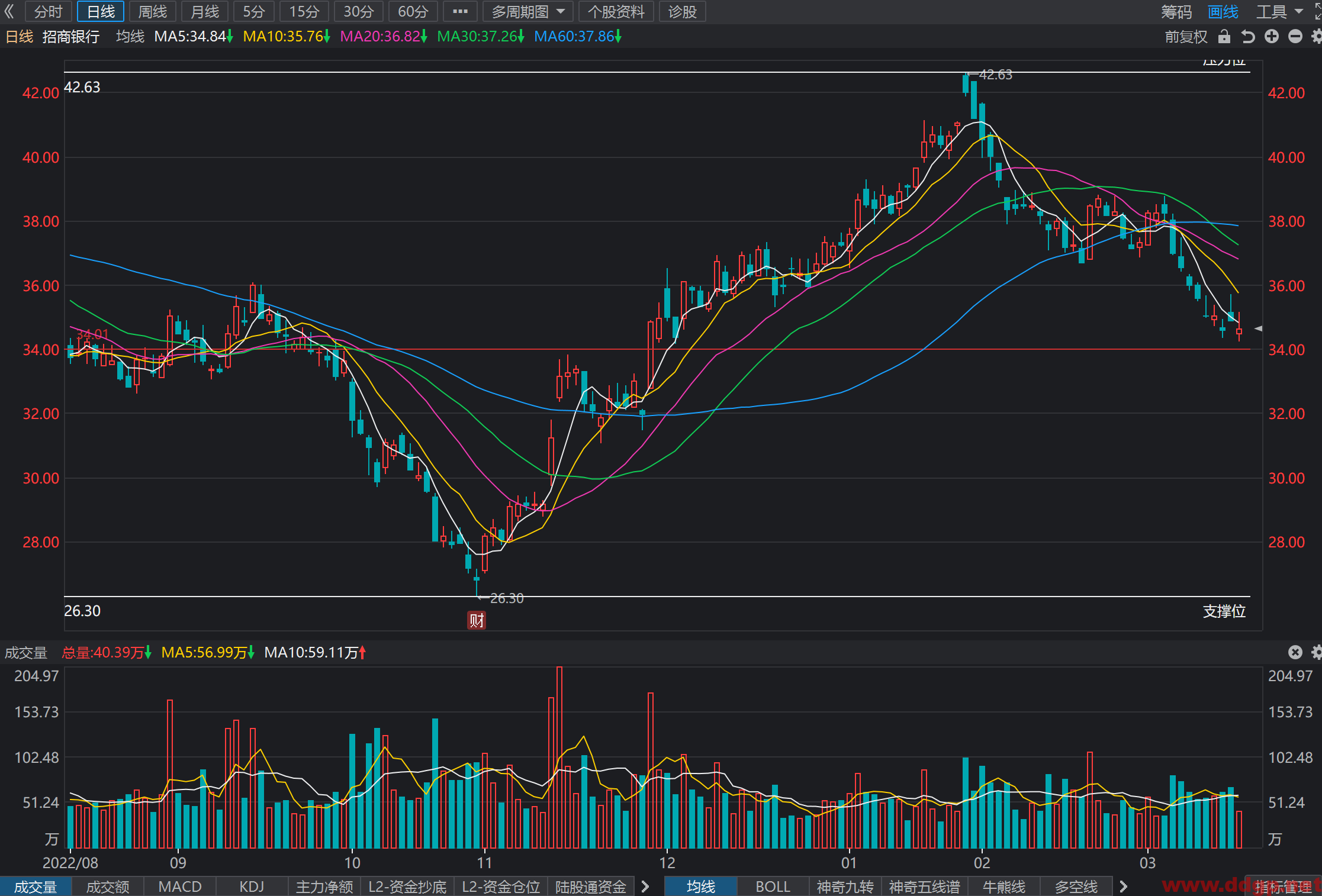Open the 工具 tools dropdown
The width and height of the screenshot is (1322, 896).
(x=1279, y=12)
